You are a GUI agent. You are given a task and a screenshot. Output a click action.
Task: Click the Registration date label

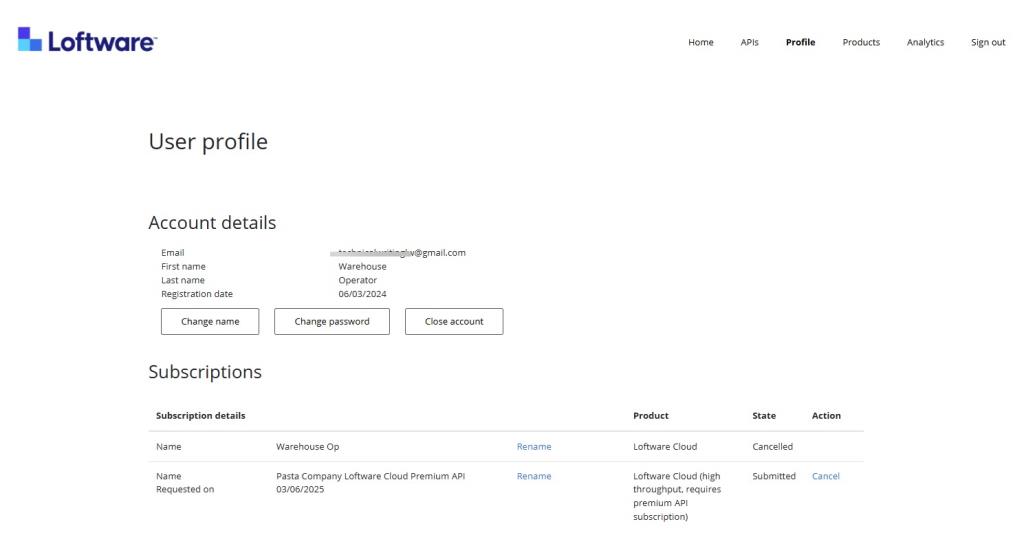pos(197,294)
